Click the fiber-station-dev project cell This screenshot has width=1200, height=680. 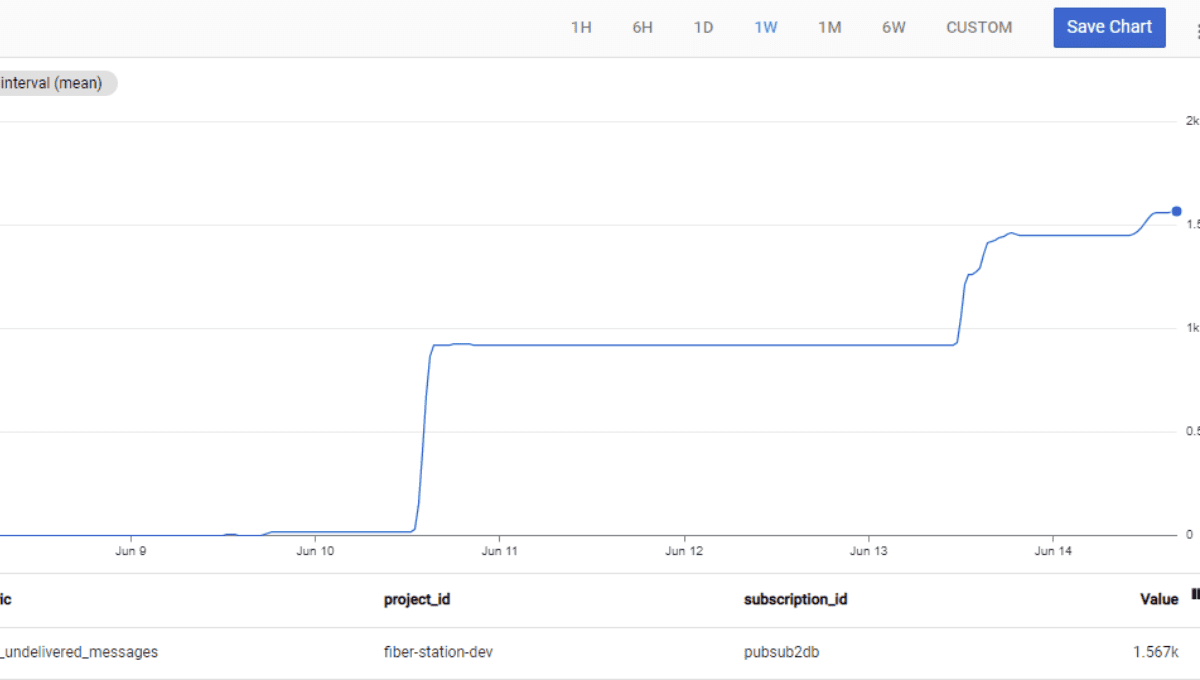(x=438, y=652)
